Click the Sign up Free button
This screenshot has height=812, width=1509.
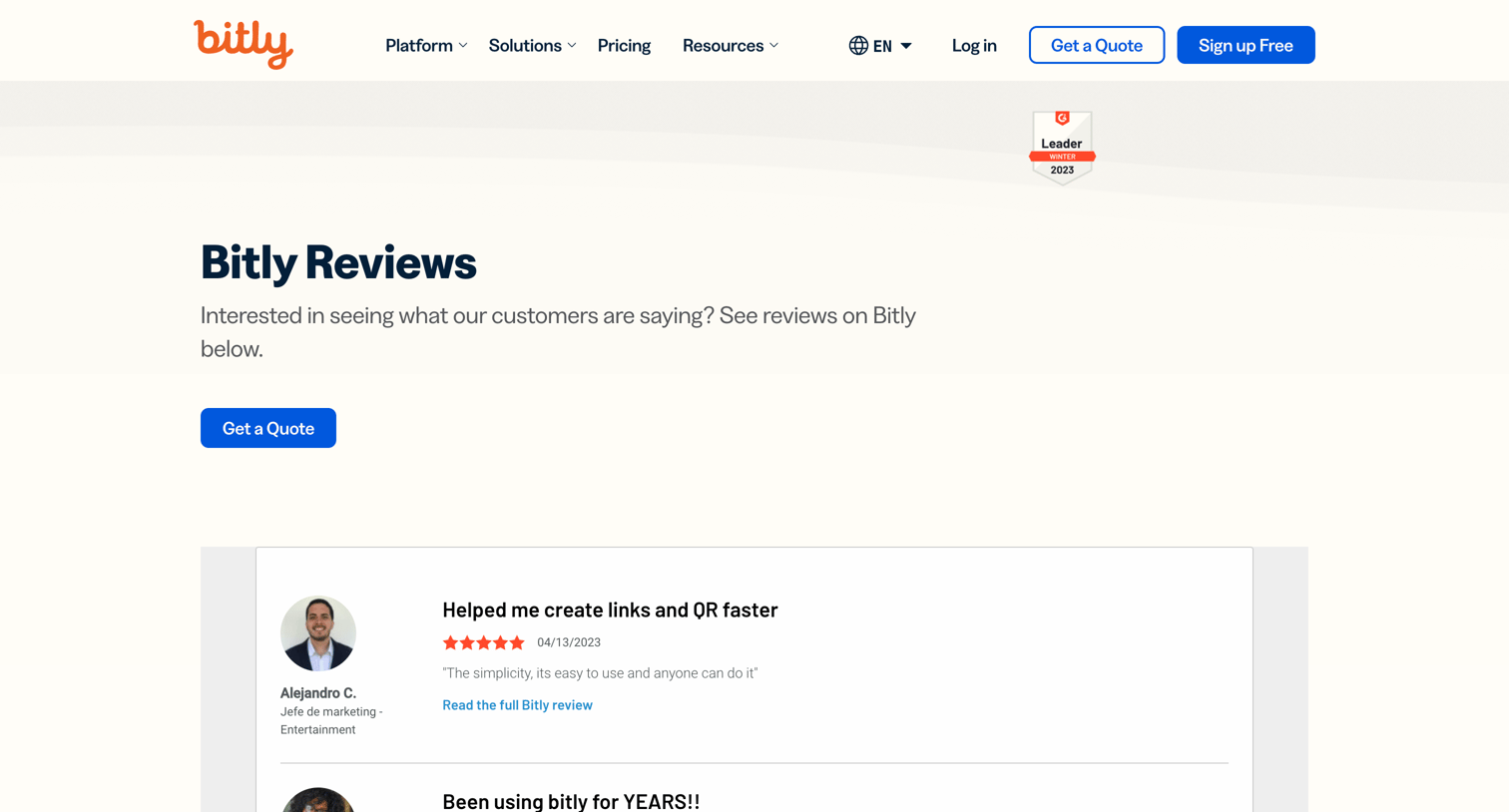click(1246, 45)
